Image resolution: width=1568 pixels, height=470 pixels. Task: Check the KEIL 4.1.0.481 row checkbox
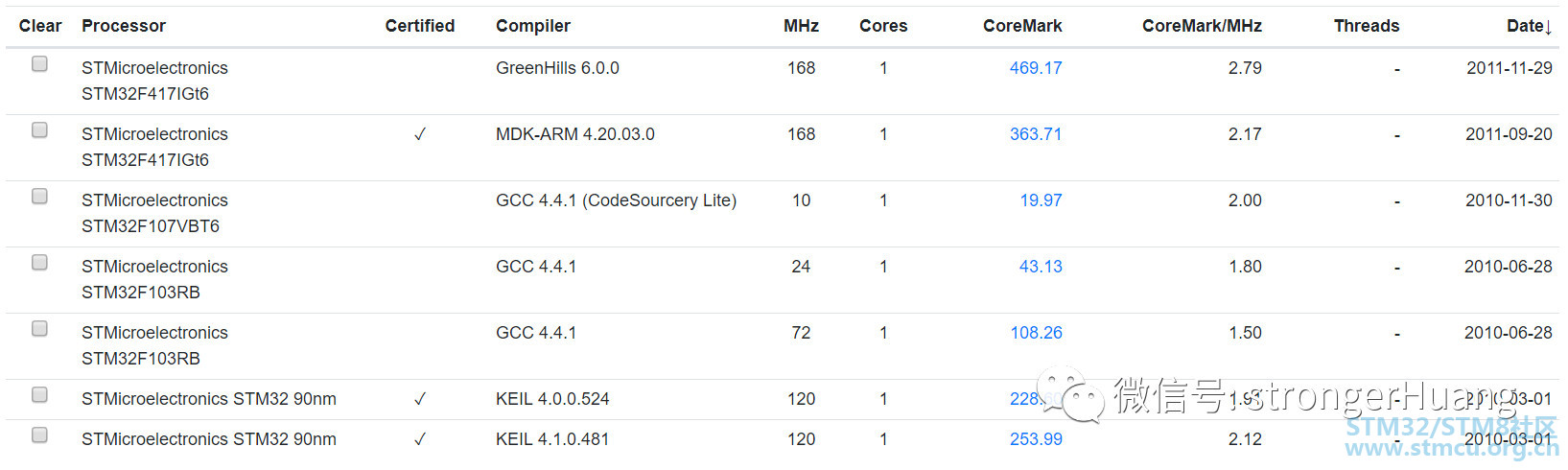39,435
